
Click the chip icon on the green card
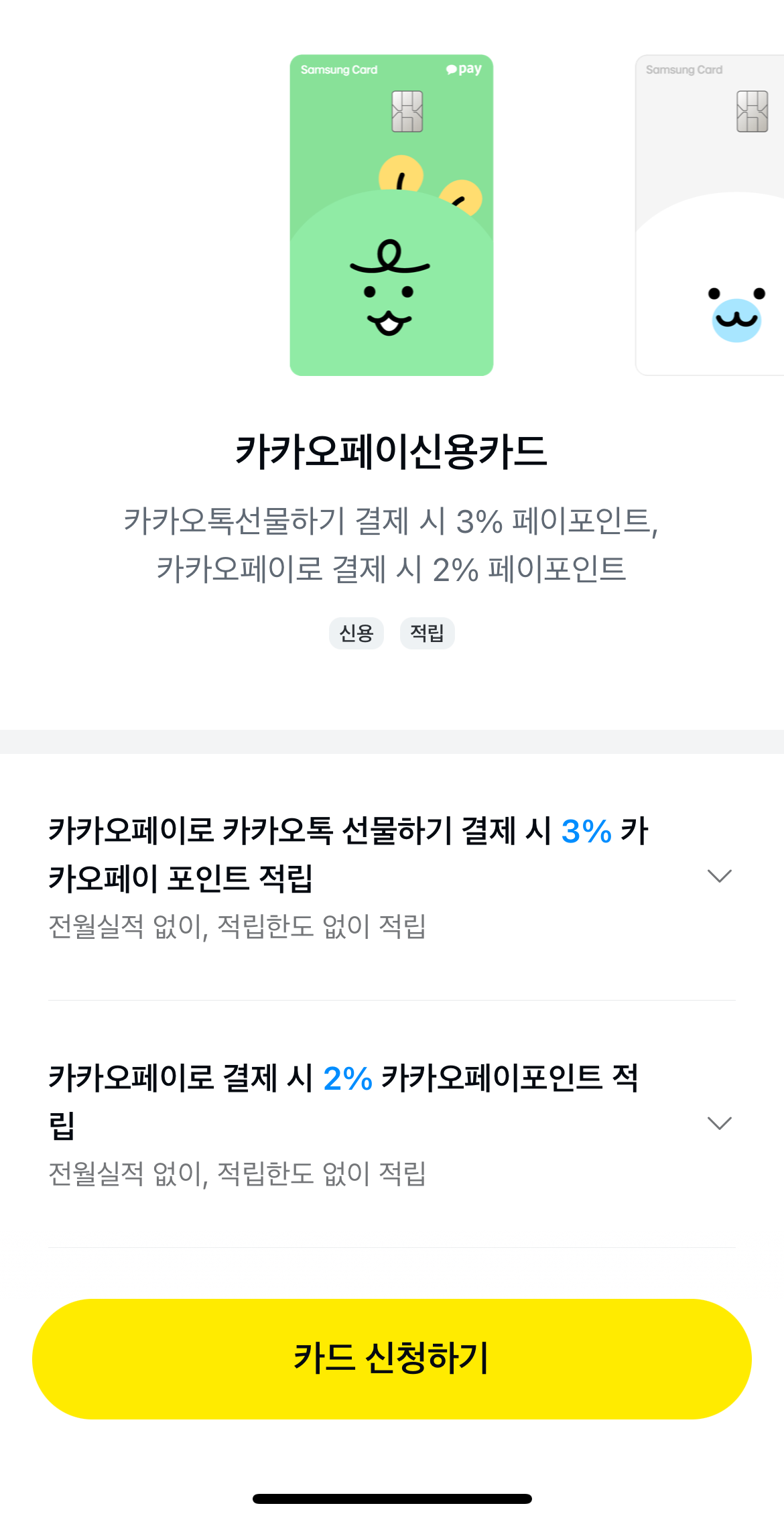406,111
